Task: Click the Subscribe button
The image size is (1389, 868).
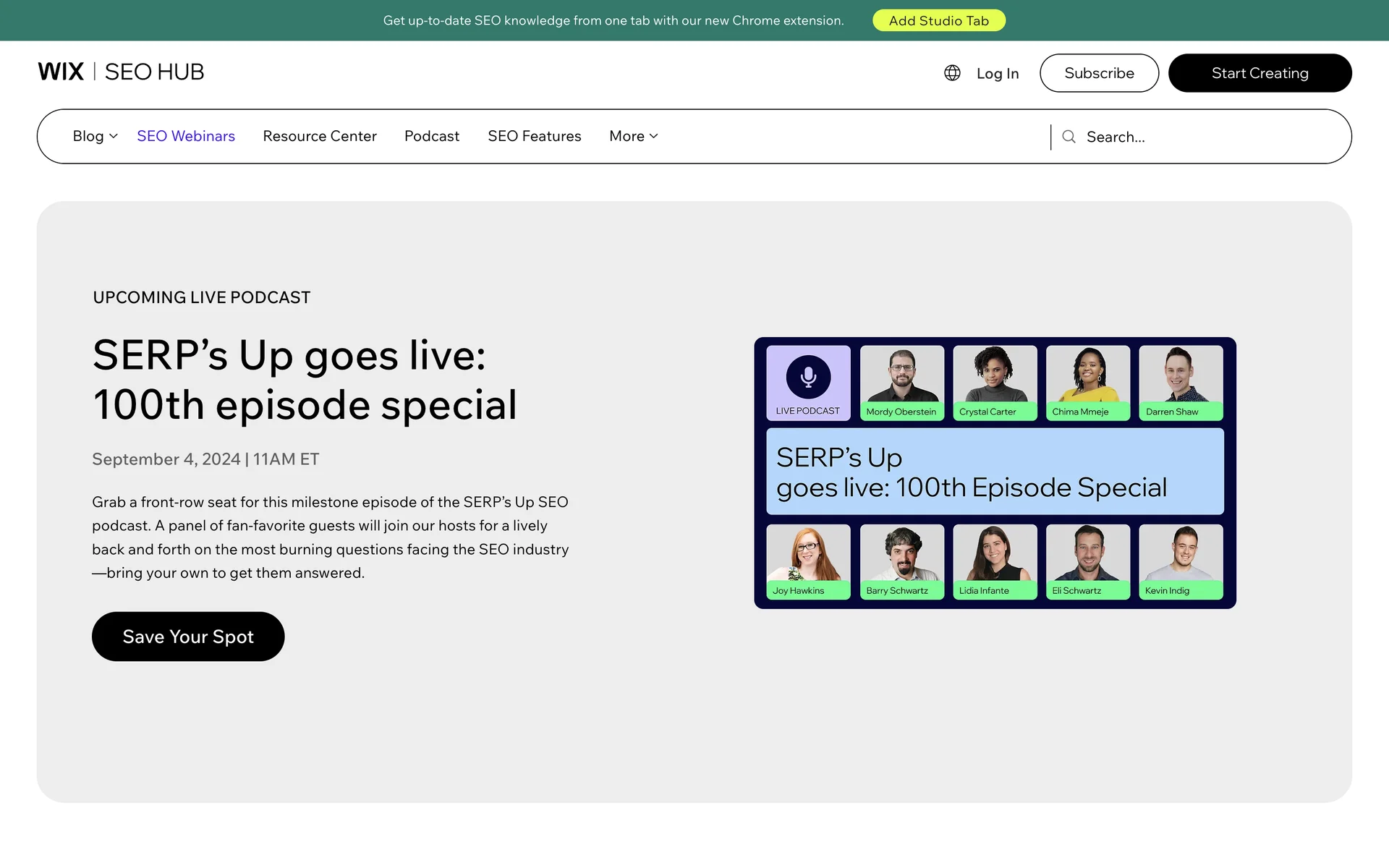Action: (x=1099, y=73)
